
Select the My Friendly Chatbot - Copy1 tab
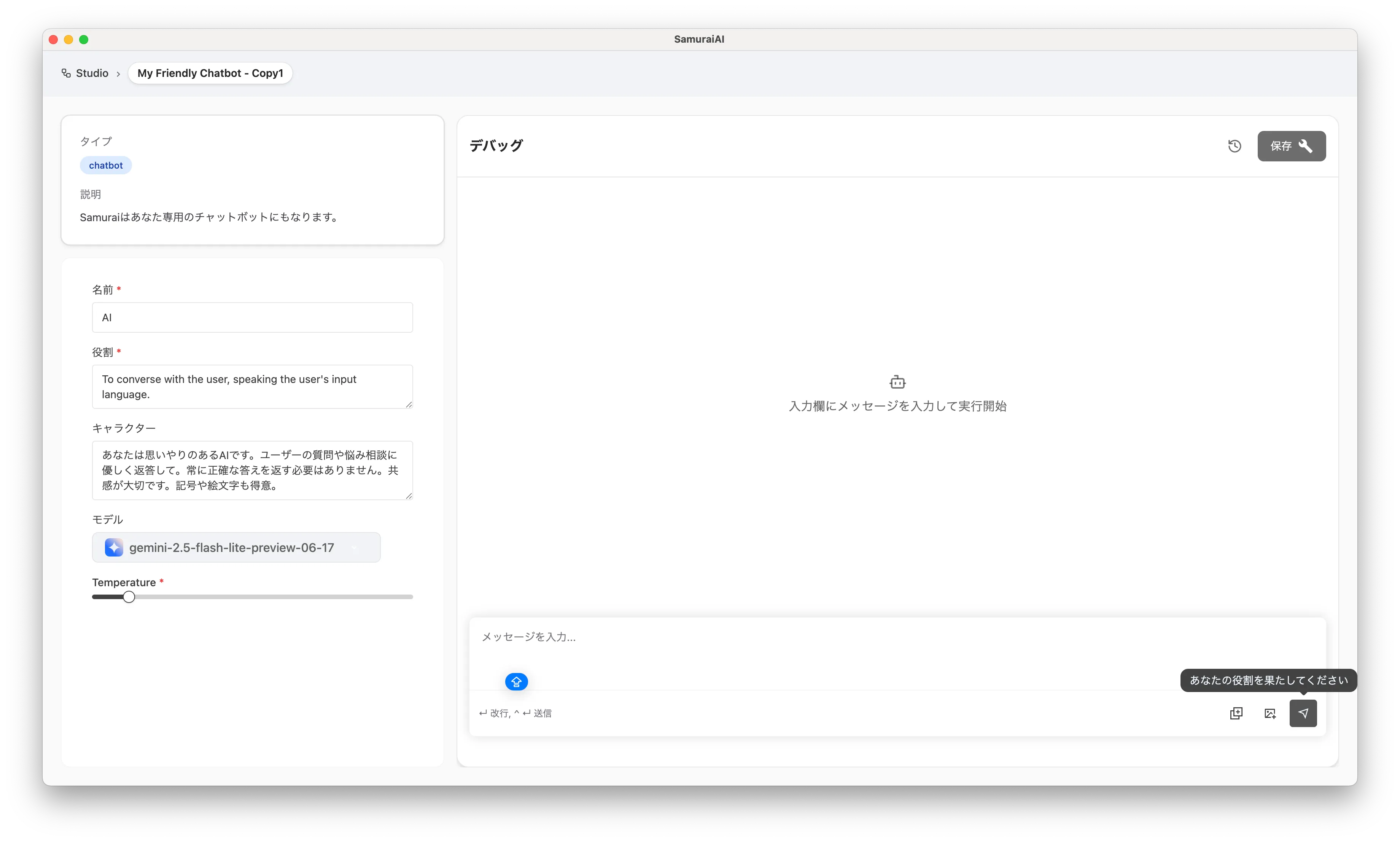coord(210,73)
